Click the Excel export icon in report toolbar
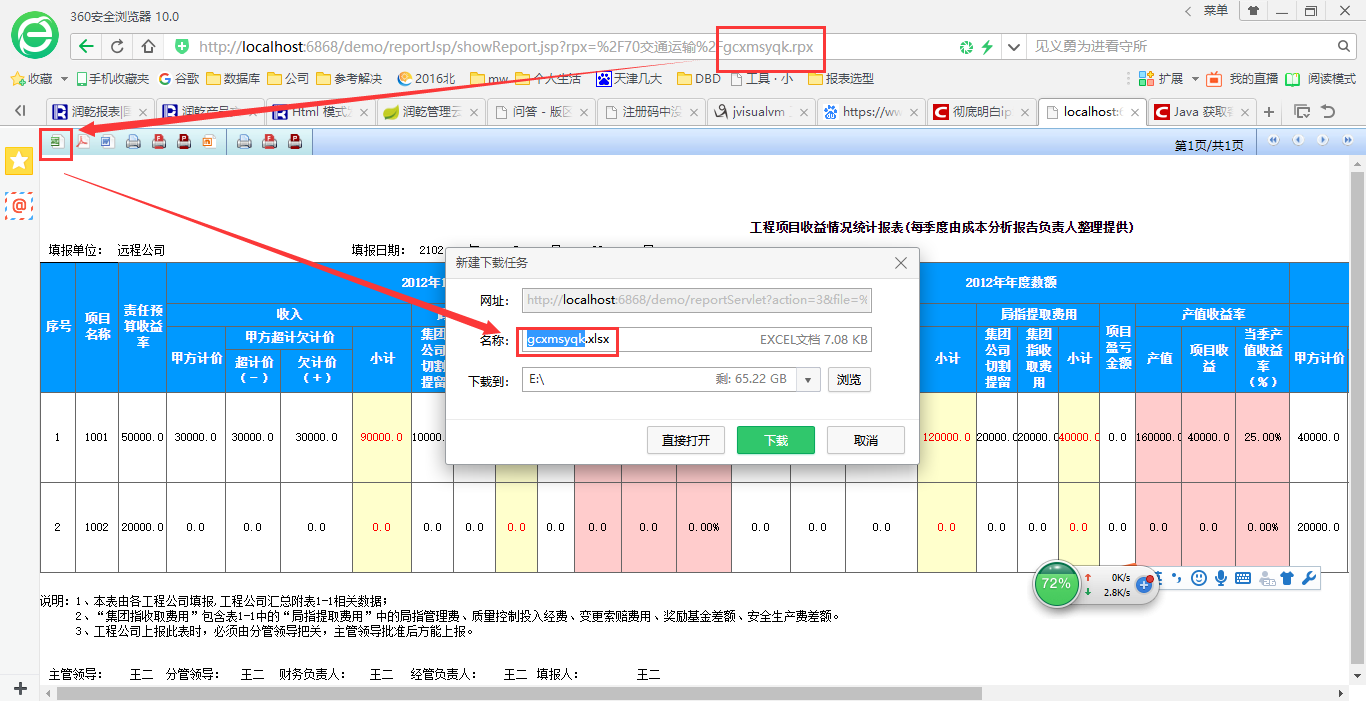Screen dimensions: 1366x701 click(56, 141)
